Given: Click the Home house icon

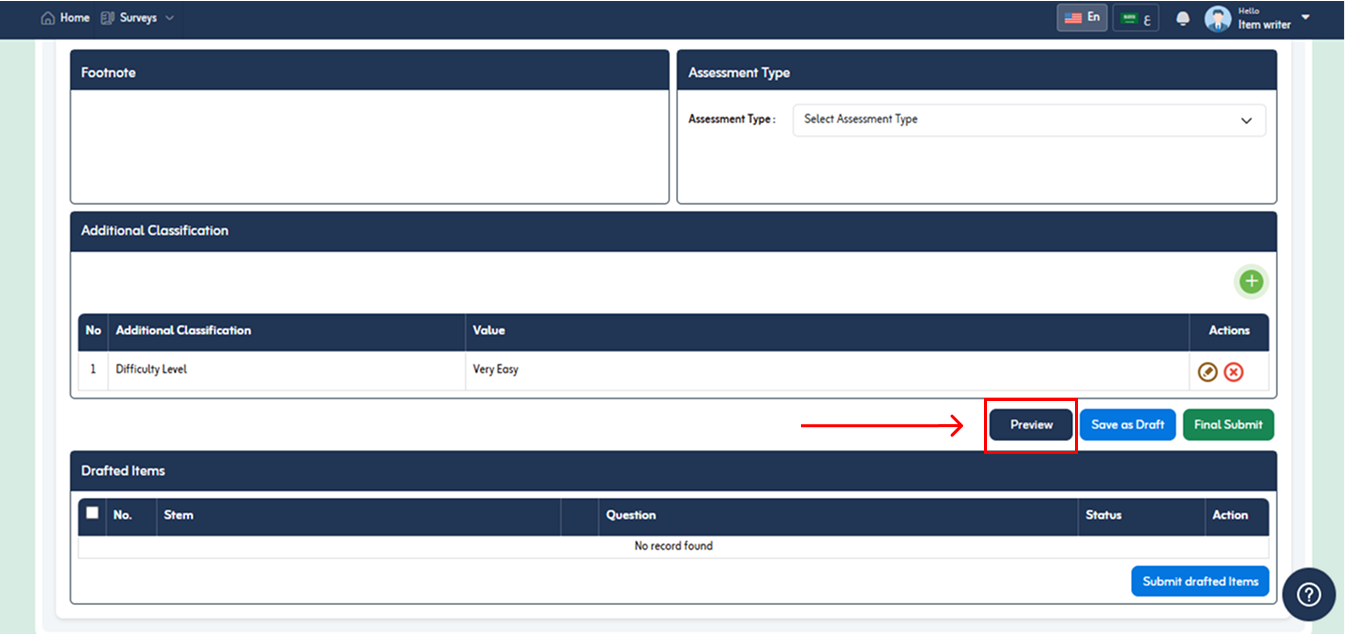Looking at the screenshot, I should pos(48,18).
